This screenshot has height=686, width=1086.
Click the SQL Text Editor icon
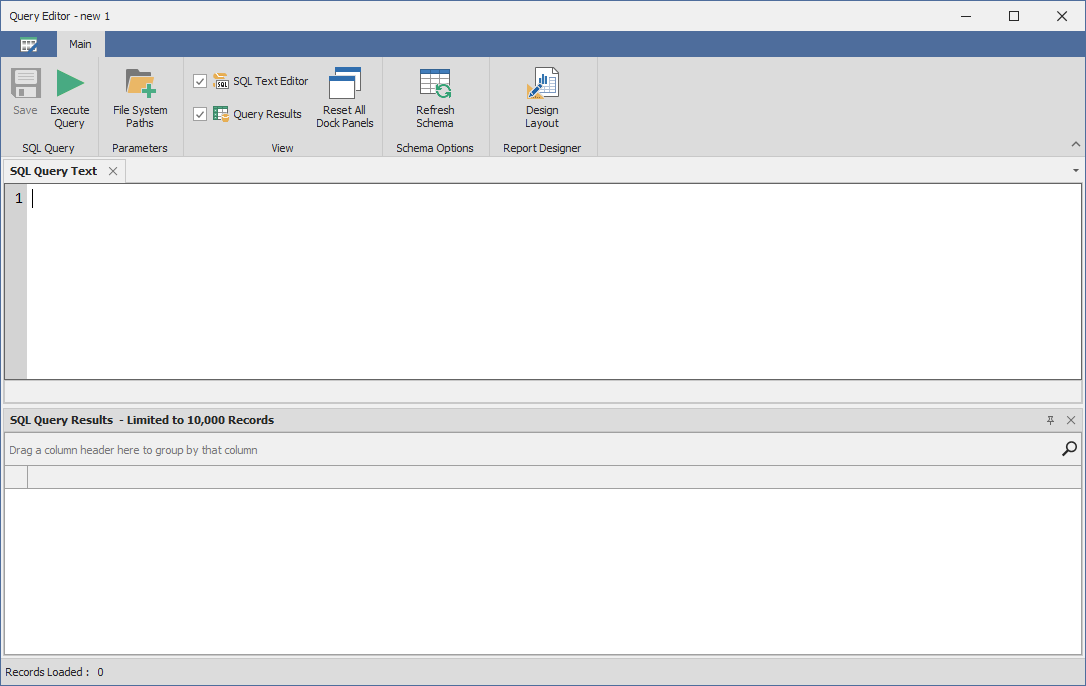pos(221,81)
